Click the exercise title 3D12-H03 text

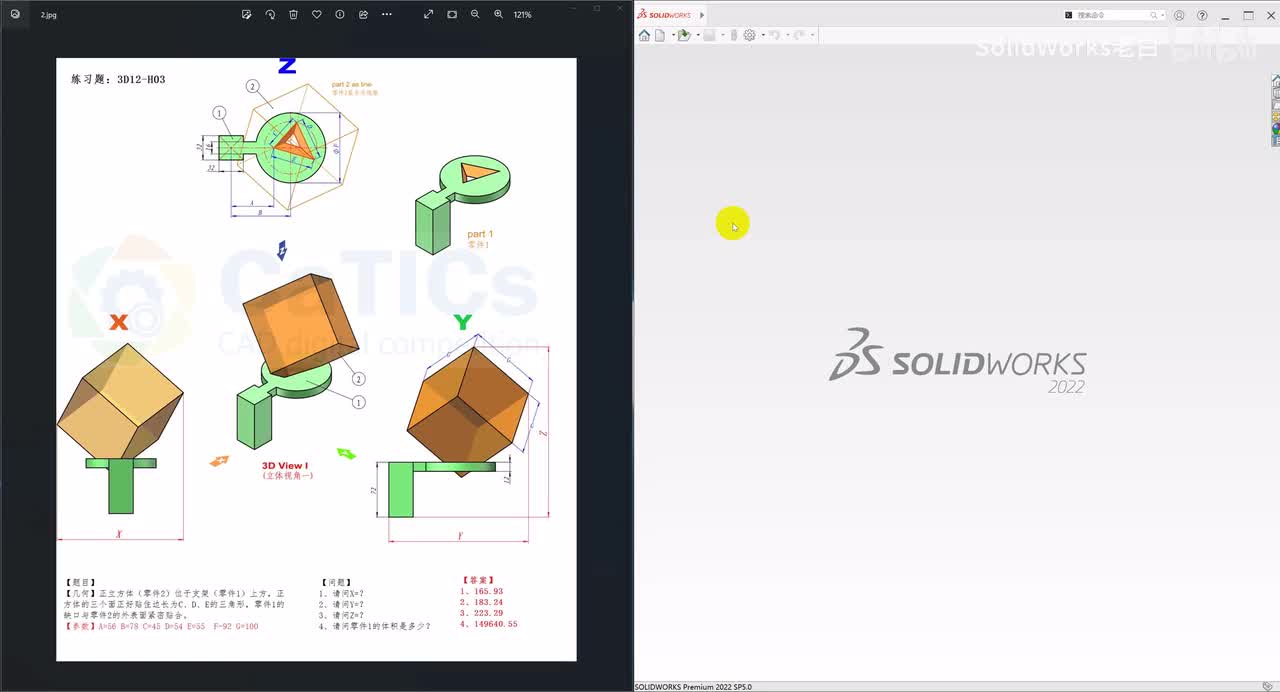[x=141, y=79]
